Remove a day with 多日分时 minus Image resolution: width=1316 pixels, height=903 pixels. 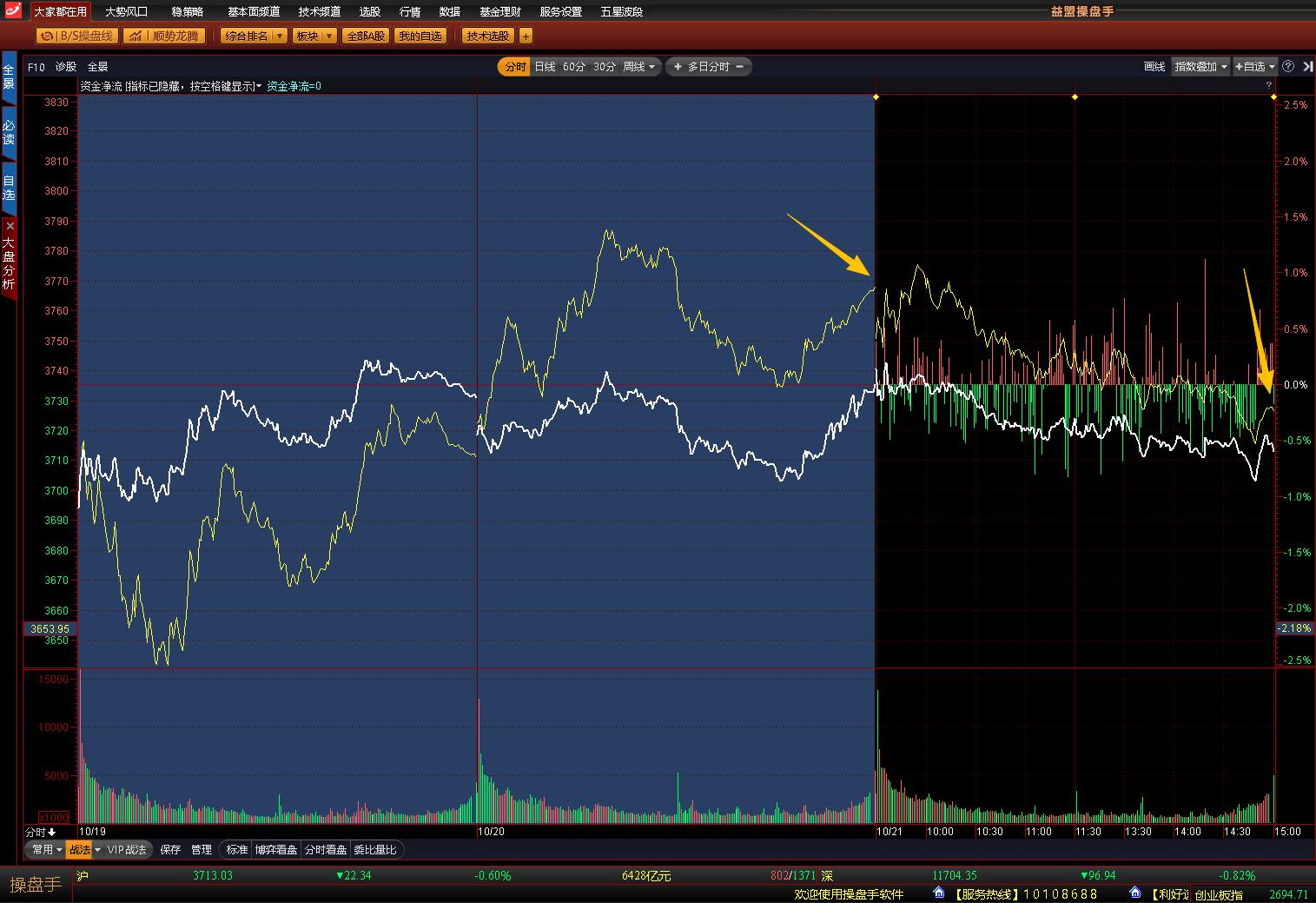738,67
